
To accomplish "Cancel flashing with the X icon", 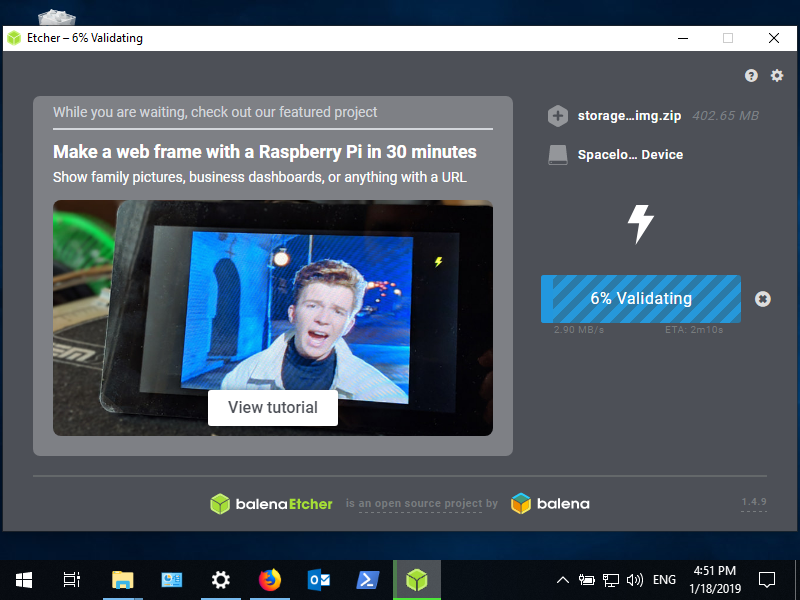I will click(x=762, y=299).
